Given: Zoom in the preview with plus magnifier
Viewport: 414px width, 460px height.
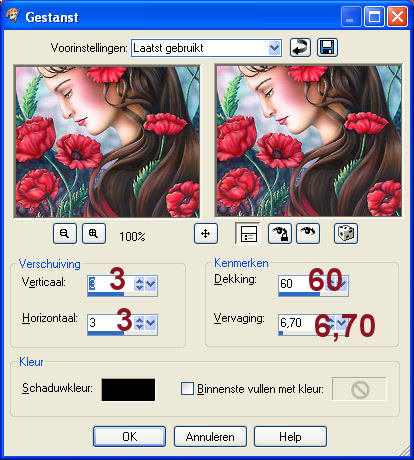Looking at the screenshot, I should pyautogui.click(x=94, y=233).
